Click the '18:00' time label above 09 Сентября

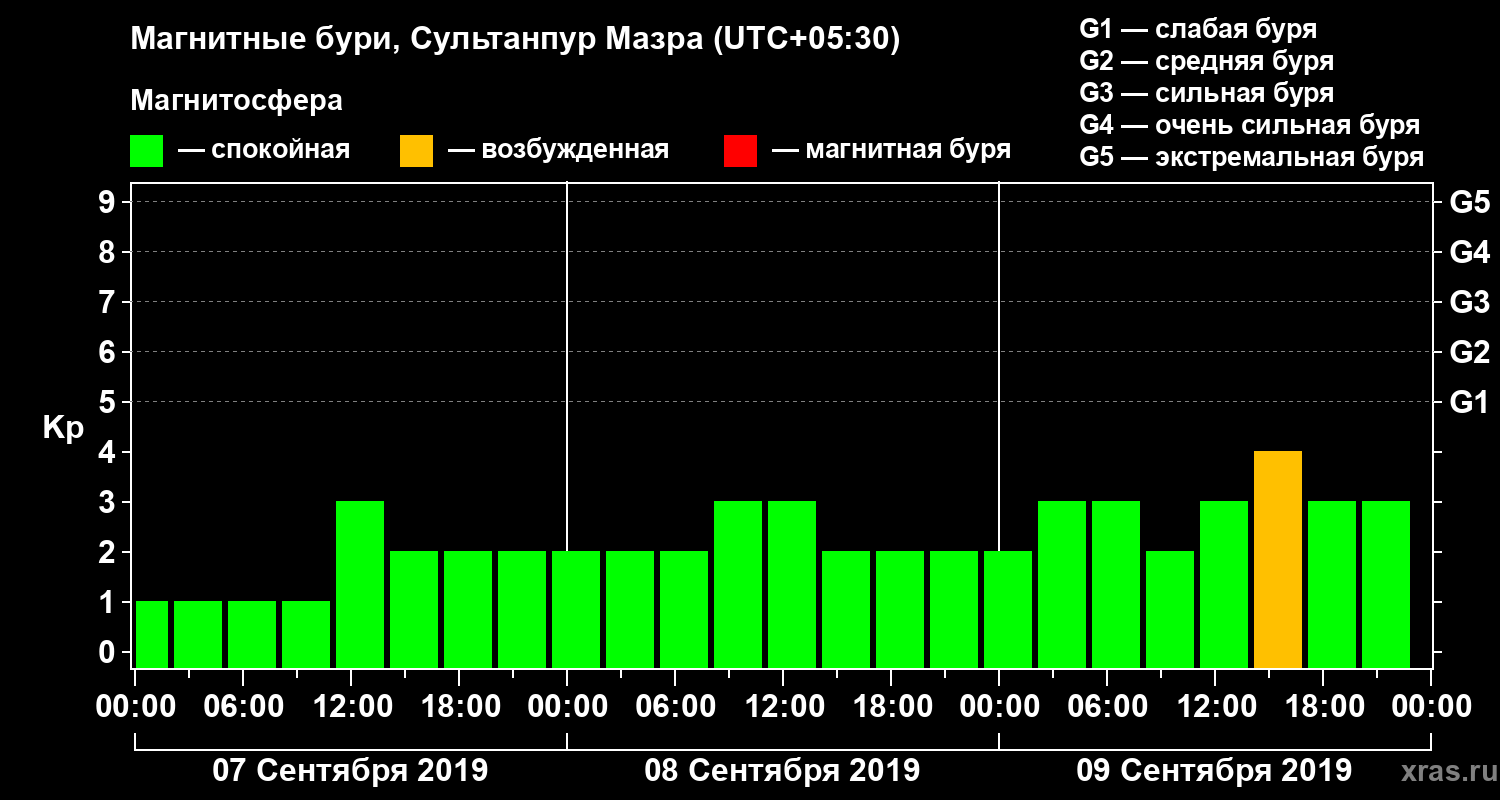point(1323,707)
